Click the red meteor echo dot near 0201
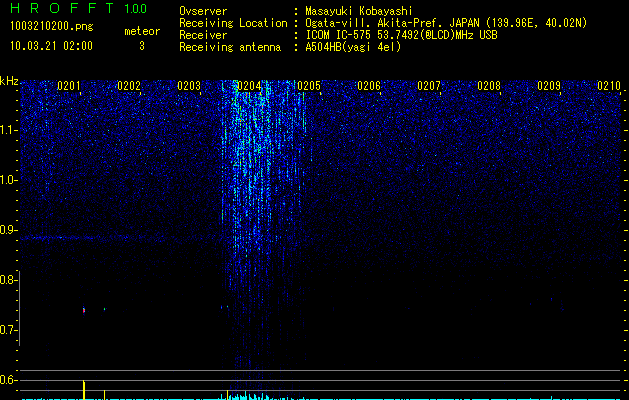This screenshot has height=400, width=629. pyautogui.click(x=84, y=310)
